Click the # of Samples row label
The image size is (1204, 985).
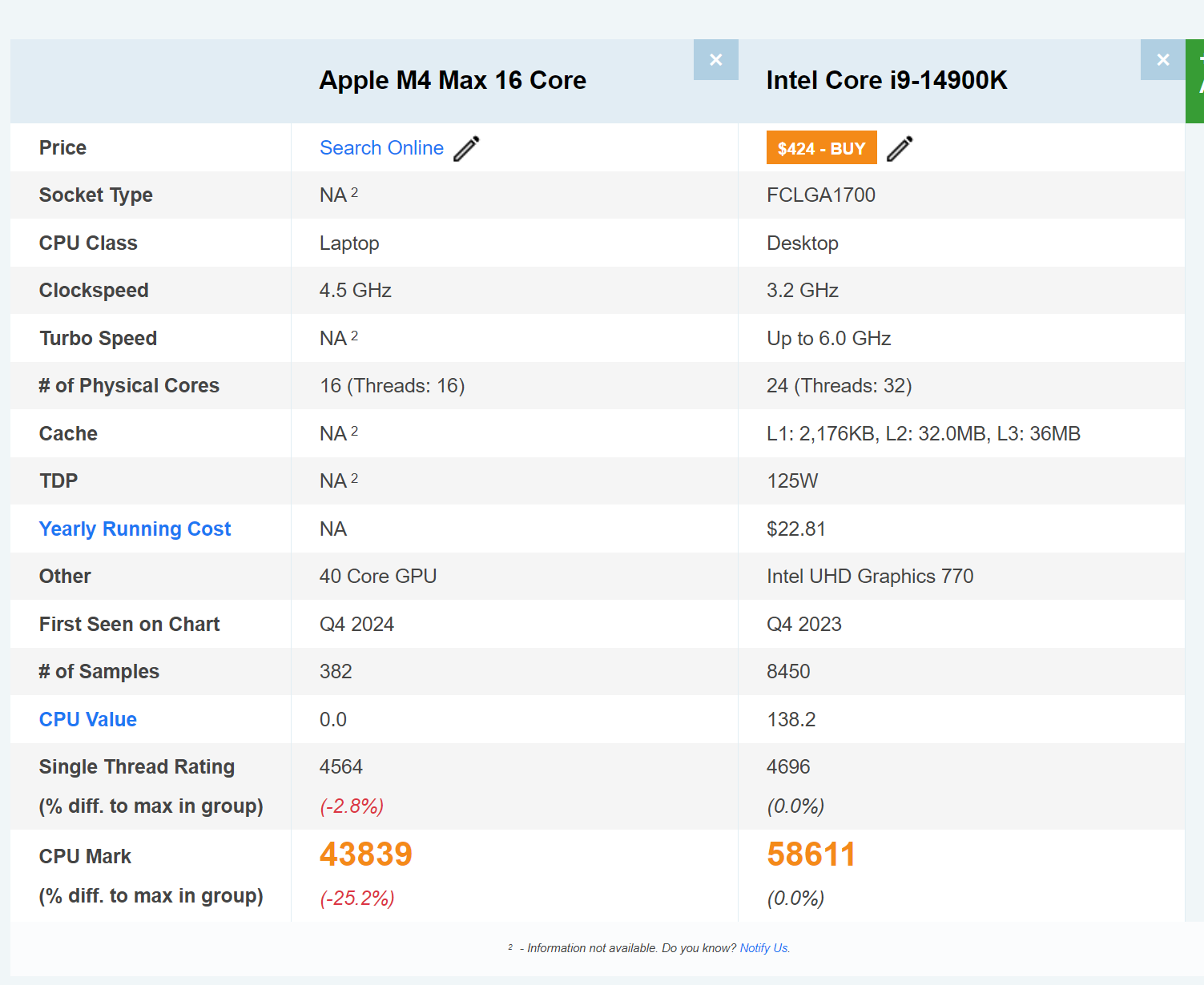tap(99, 672)
